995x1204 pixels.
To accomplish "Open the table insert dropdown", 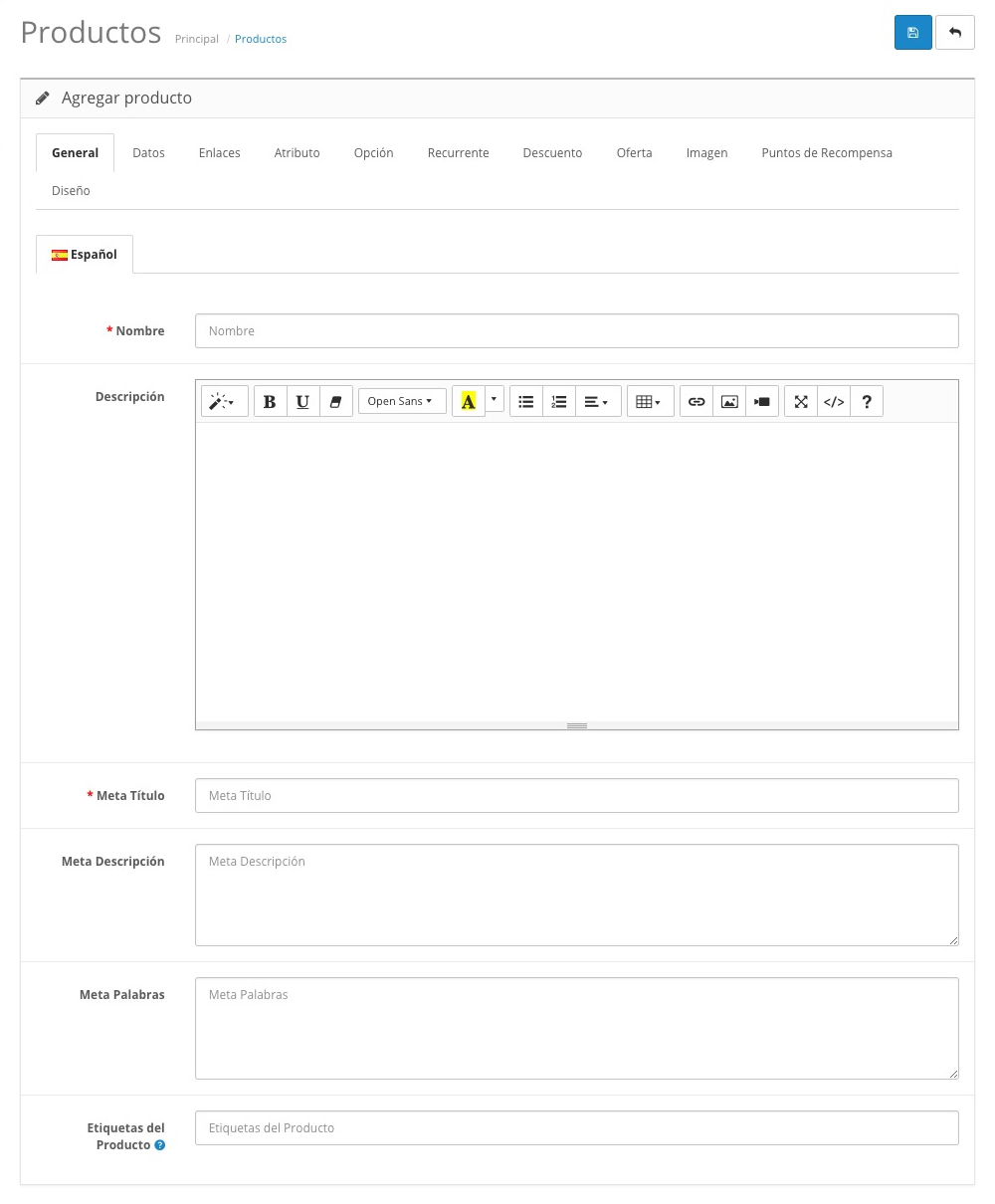I will pyautogui.click(x=650, y=402).
